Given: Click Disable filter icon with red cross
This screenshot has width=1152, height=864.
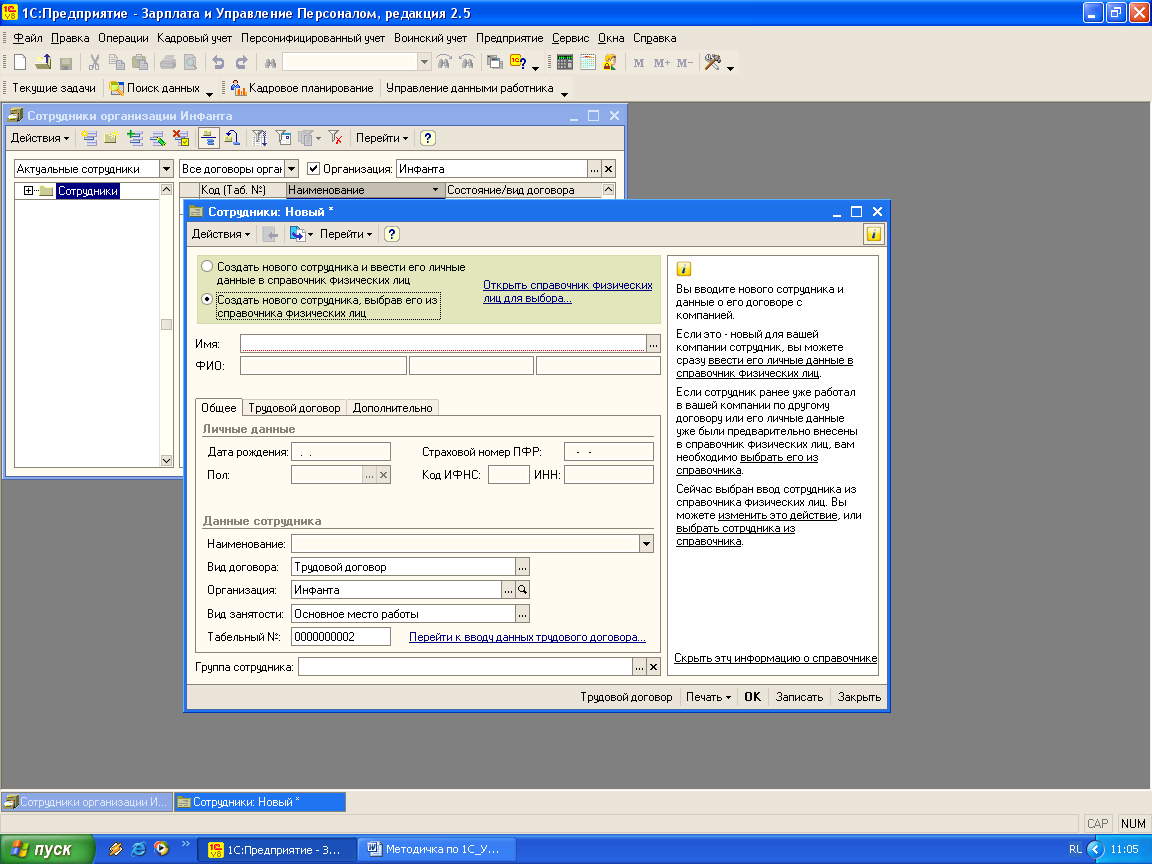Looking at the screenshot, I should pyautogui.click(x=335, y=137).
